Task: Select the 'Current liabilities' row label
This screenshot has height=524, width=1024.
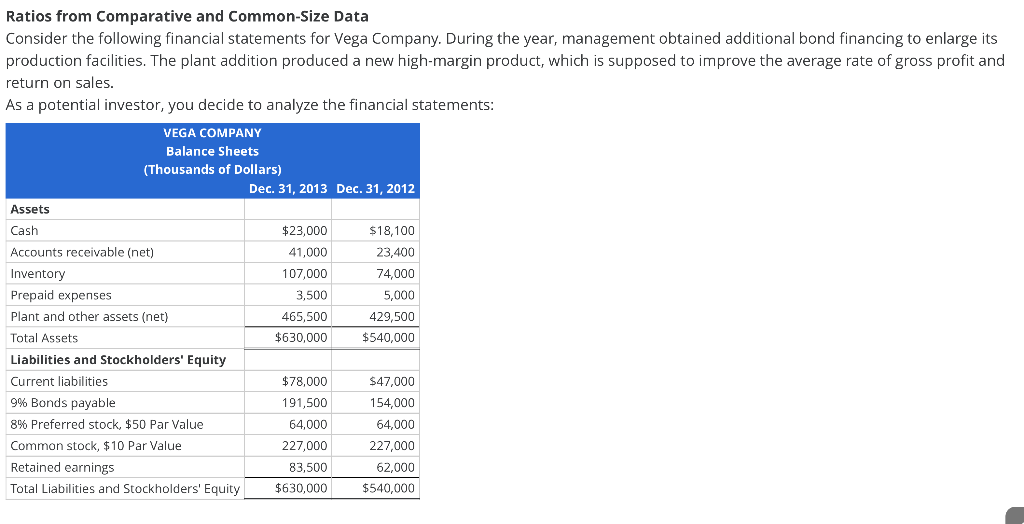Action: 59,382
